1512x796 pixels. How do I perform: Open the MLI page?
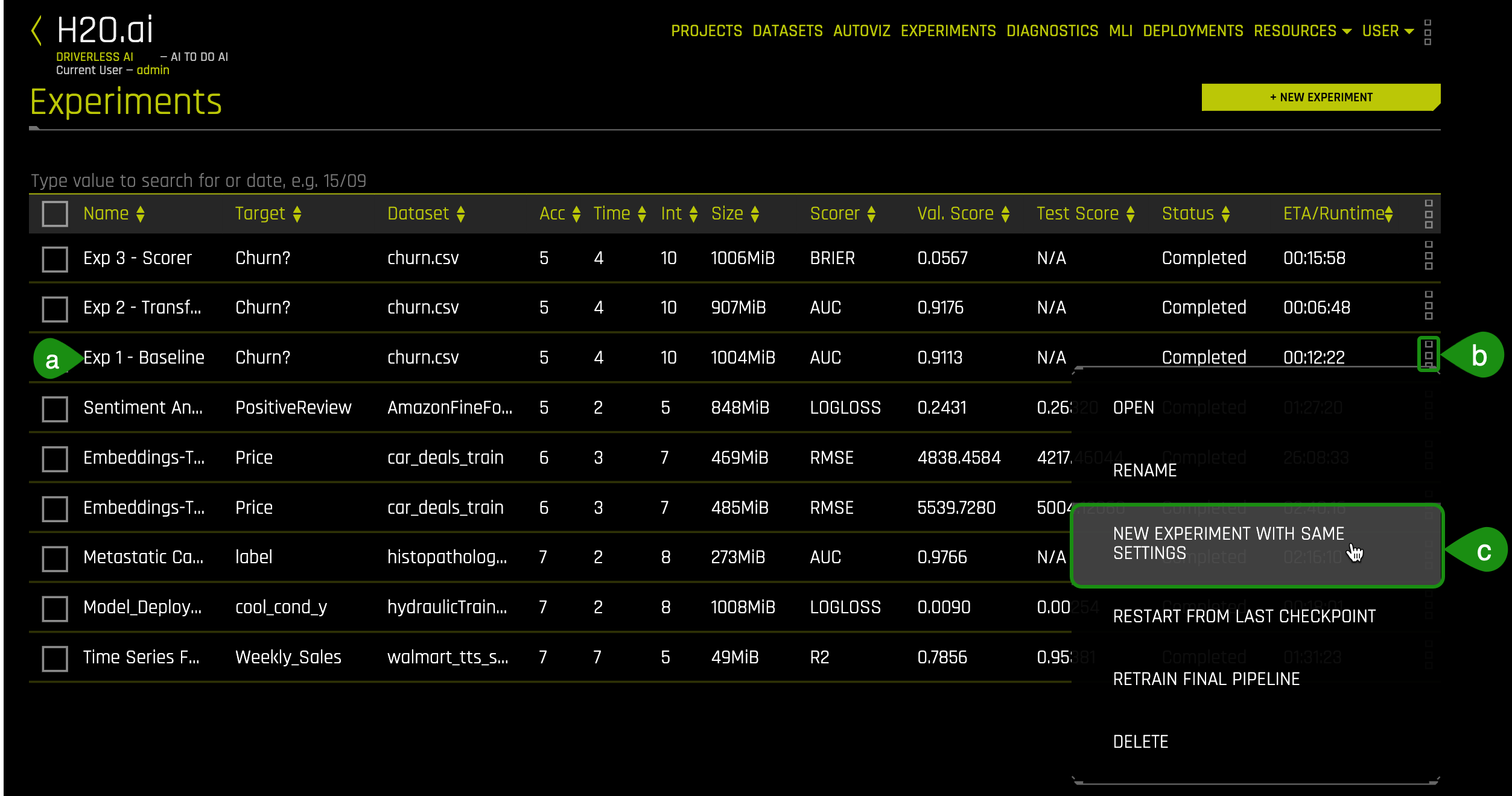tap(1120, 31)
